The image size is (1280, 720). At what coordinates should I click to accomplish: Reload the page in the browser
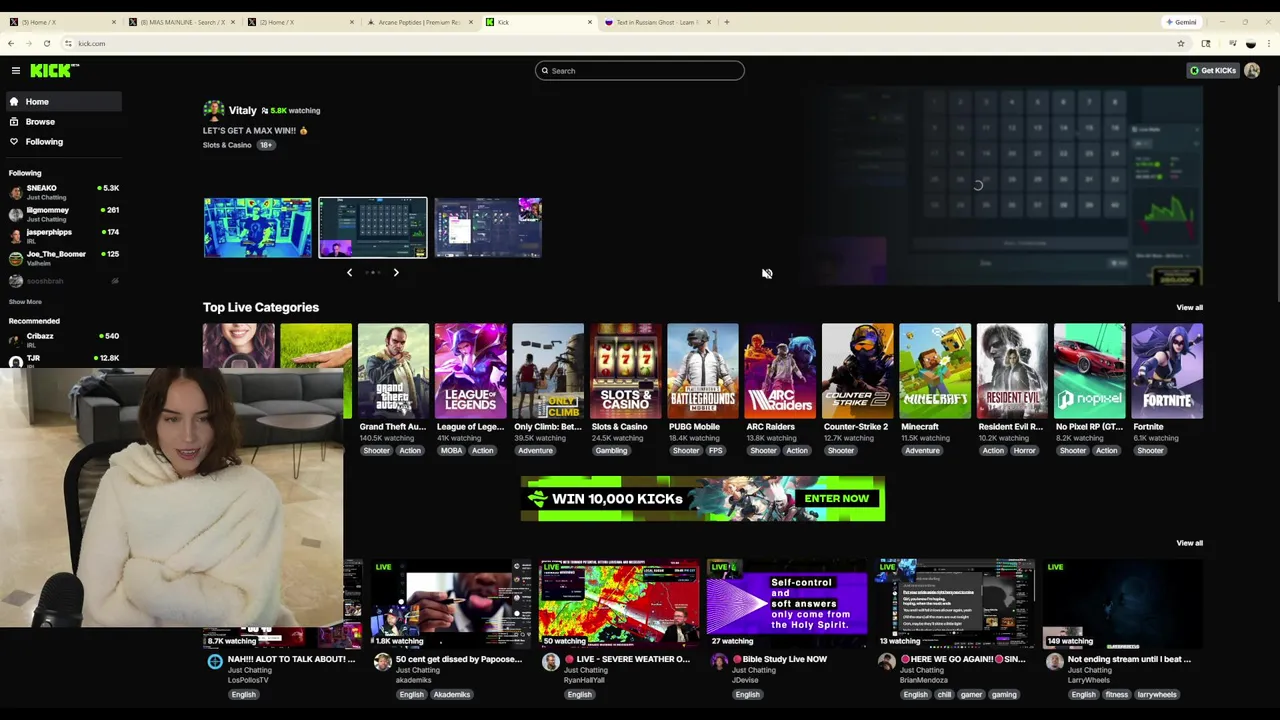(46, 43)
